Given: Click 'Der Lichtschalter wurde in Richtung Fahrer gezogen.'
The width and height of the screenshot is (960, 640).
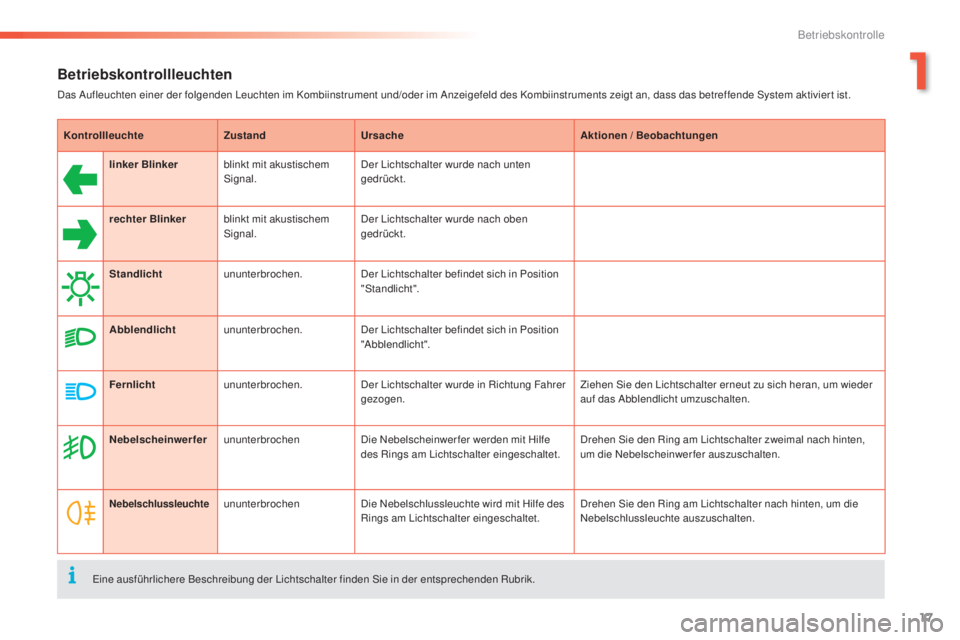Looking at the screenshot, I should (x=463, y=392).
